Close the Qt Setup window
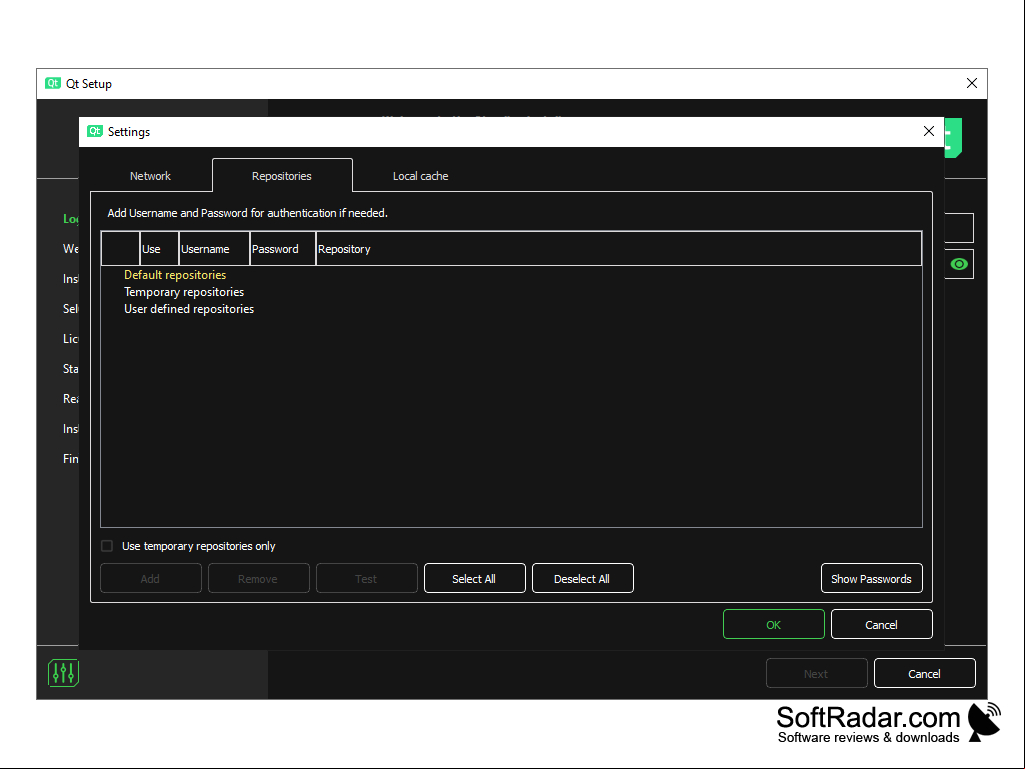Image resolution: width=1025 pixels, height=769 pixels. coord(971,83)
